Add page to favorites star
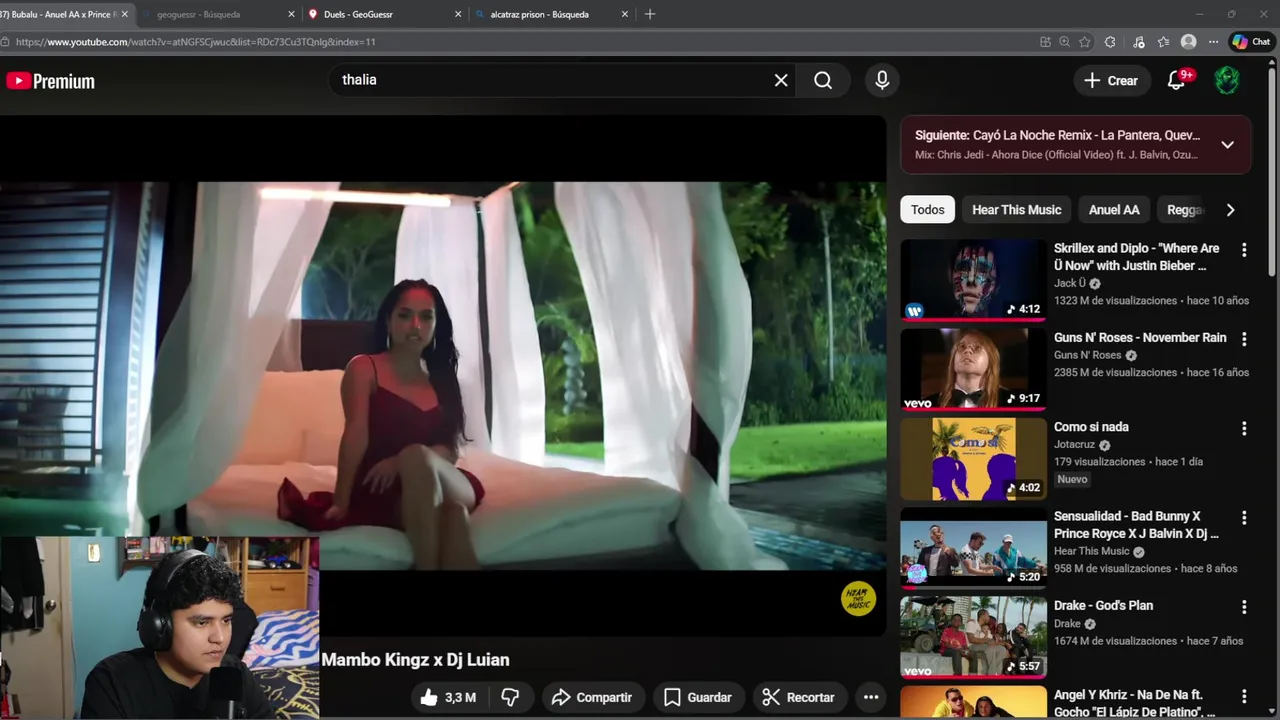 (x=1085, y=42)
